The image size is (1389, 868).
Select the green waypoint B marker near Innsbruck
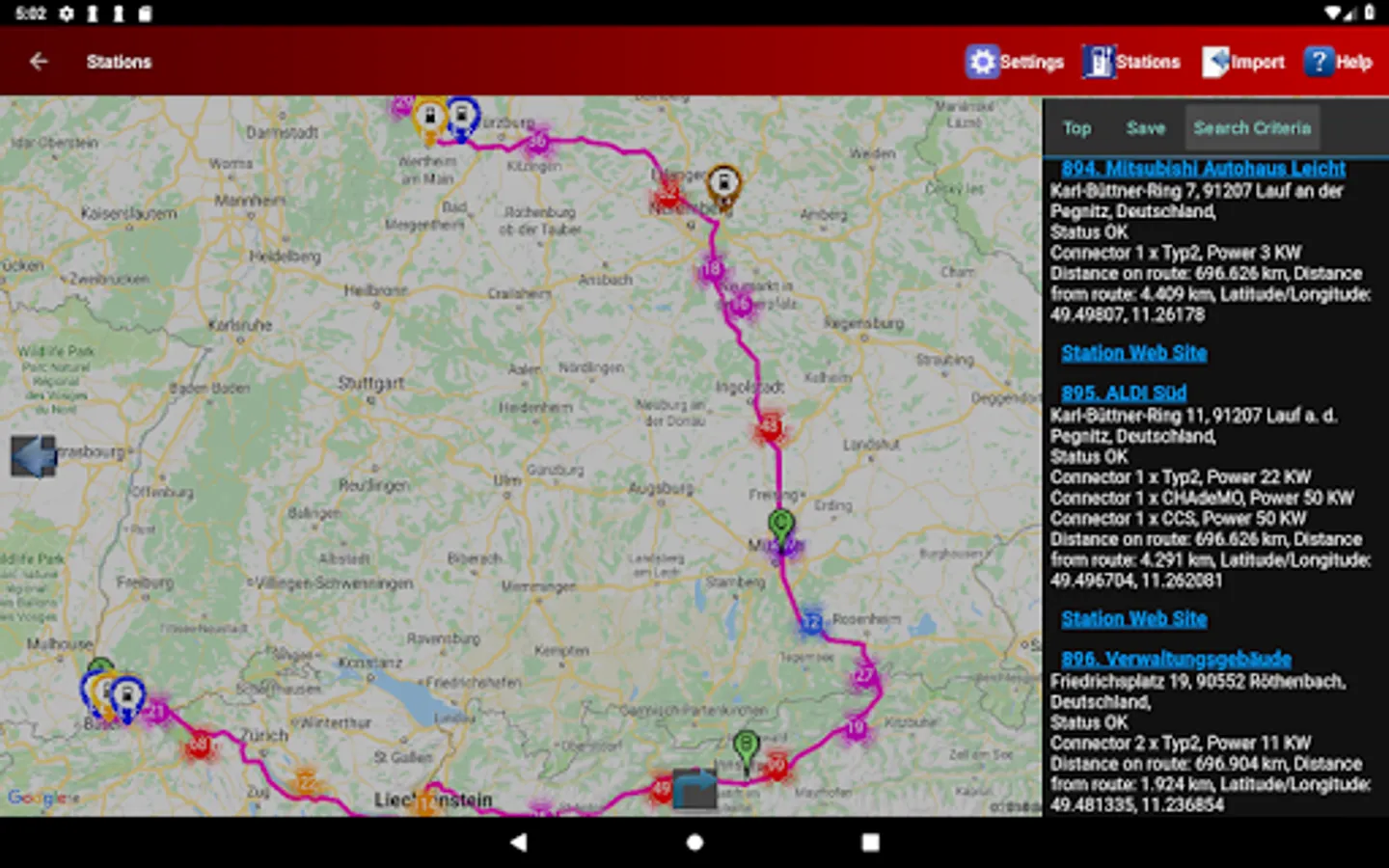pos(746,749)
